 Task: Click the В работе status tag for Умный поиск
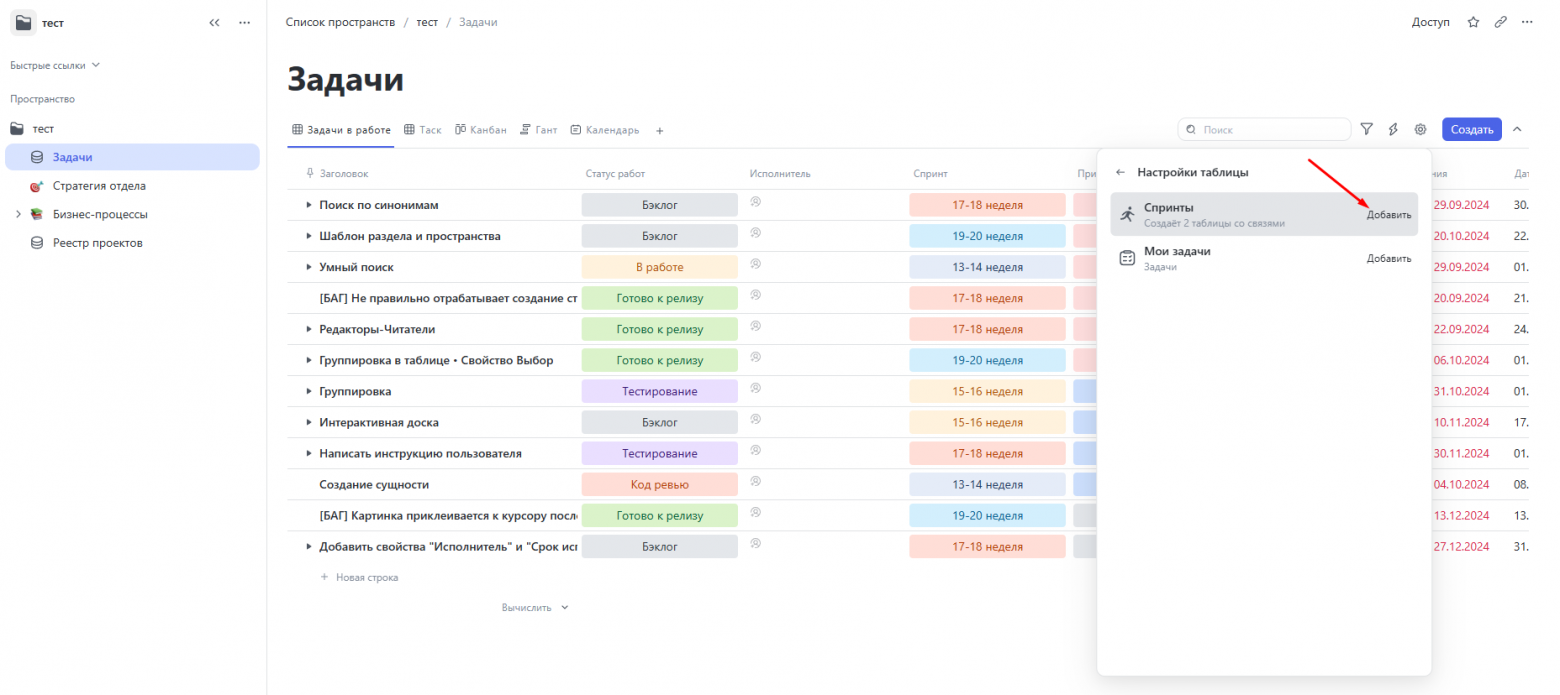[x=659, y=267]
